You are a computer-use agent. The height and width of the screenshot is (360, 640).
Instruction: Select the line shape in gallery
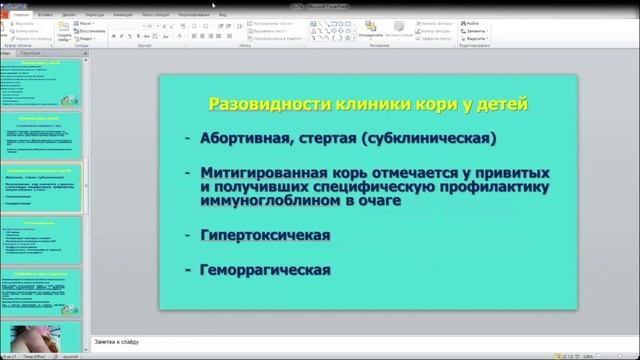coord(320,24)
